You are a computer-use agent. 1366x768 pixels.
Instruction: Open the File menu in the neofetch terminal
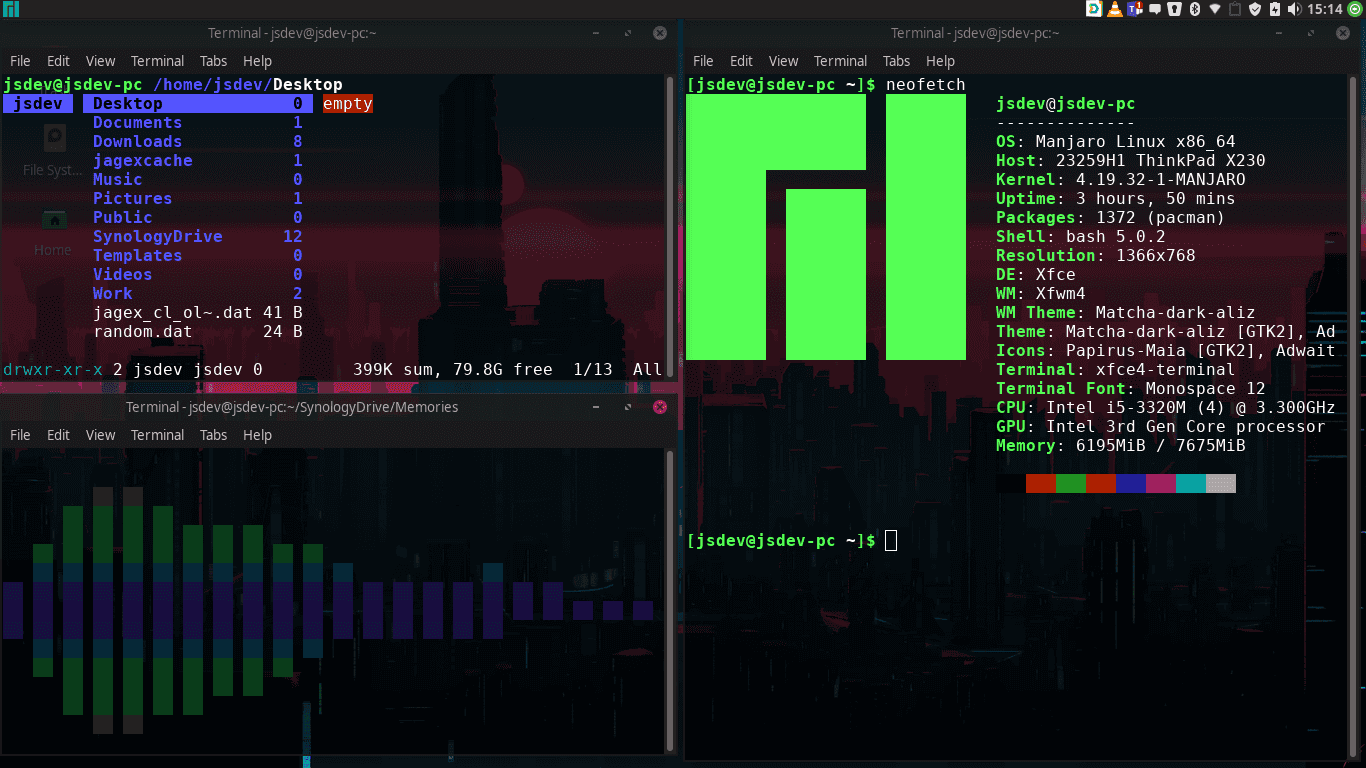pyautogui.click(x=703, y=61)
